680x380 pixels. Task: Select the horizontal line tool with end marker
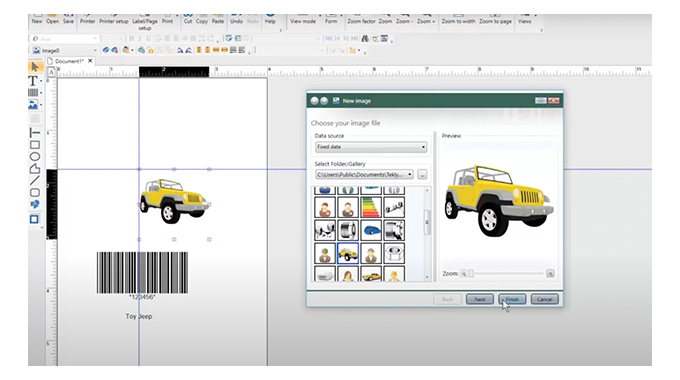(x=35, y=132)
